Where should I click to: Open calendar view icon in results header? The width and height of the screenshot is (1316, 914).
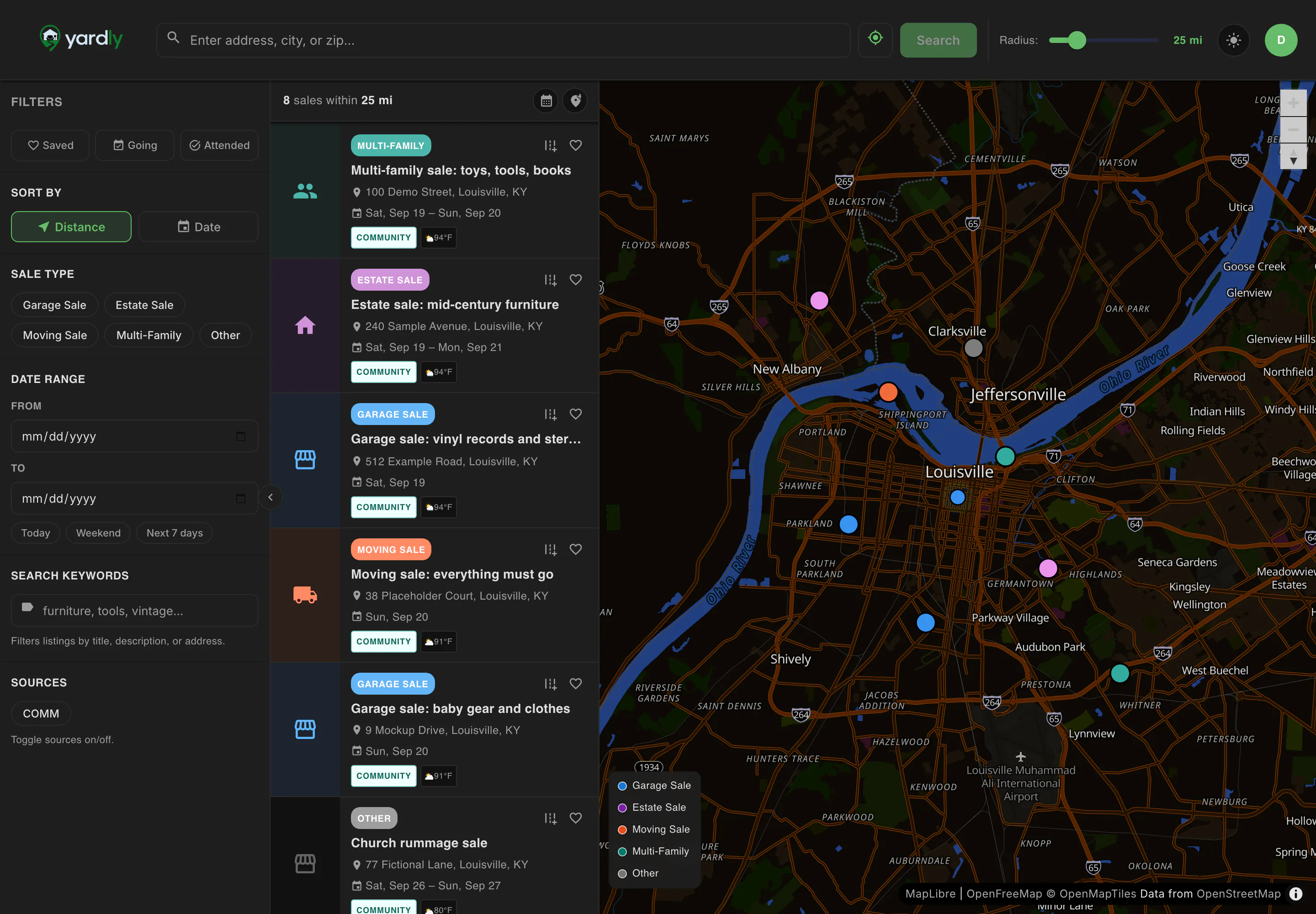546,101
